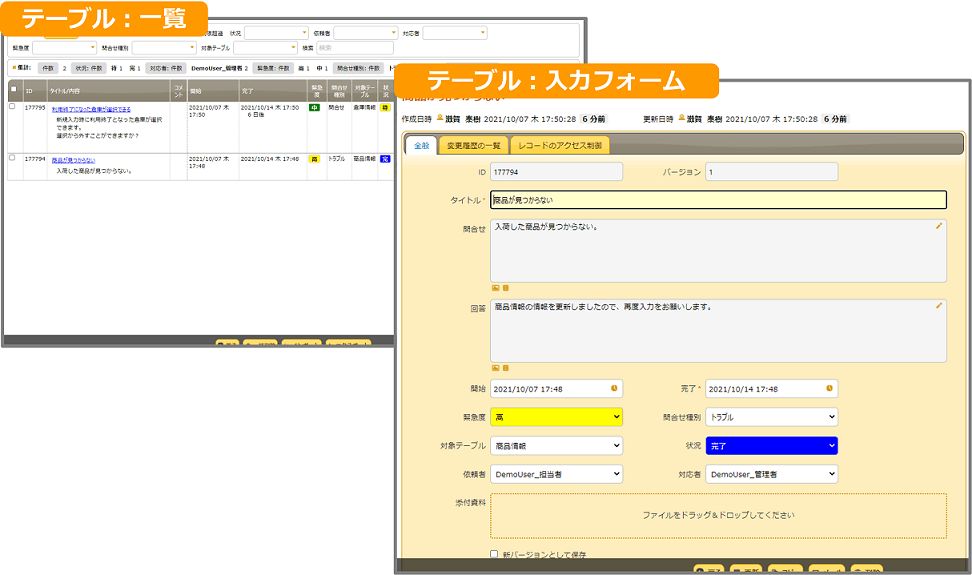Click the 入荷した商品が見つからない。 text in the list row
Viewport: 972px width, 575px height.
tap(94, 171)
